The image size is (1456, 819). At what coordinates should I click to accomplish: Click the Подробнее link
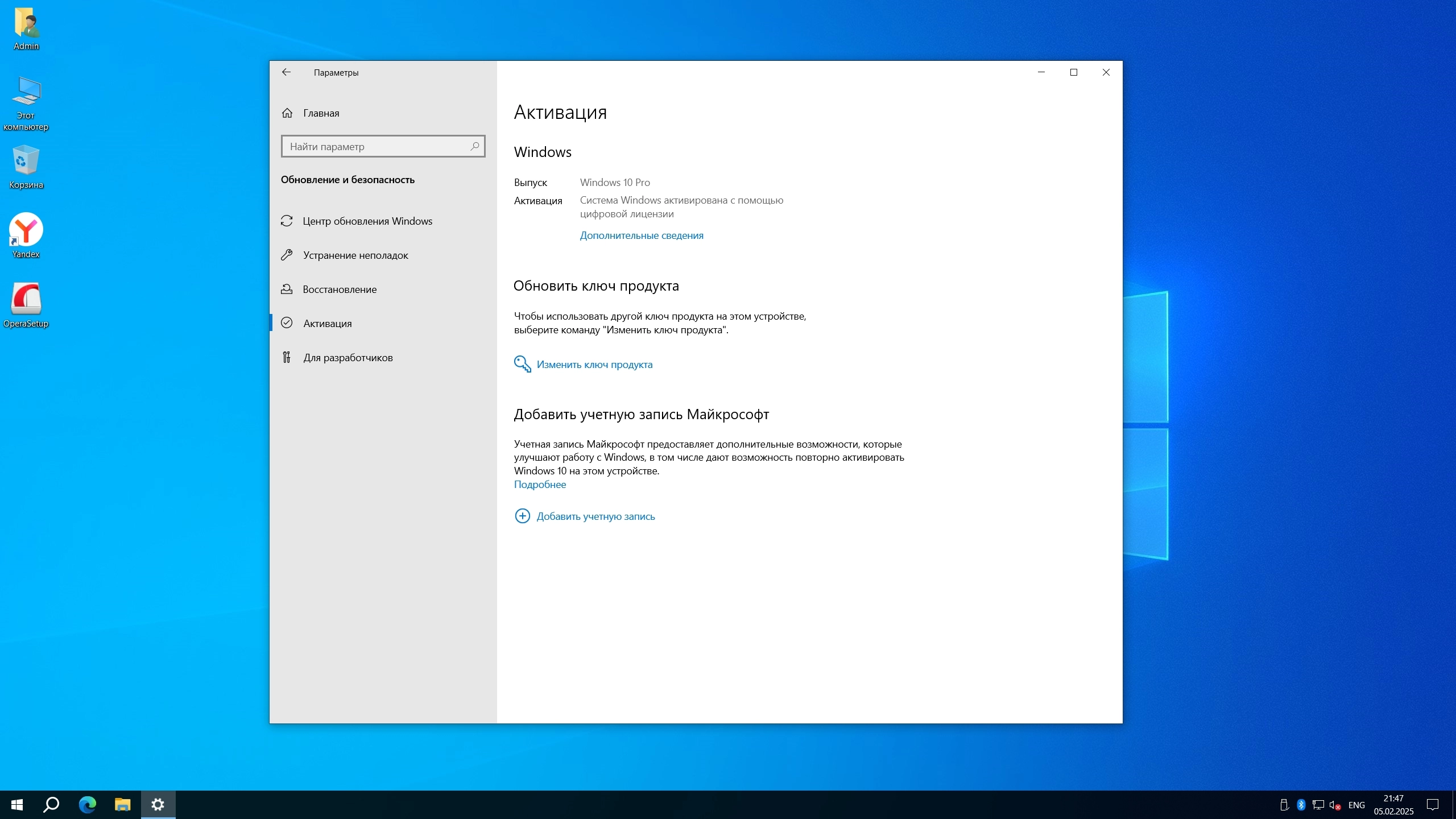click(x=540, y=485)
